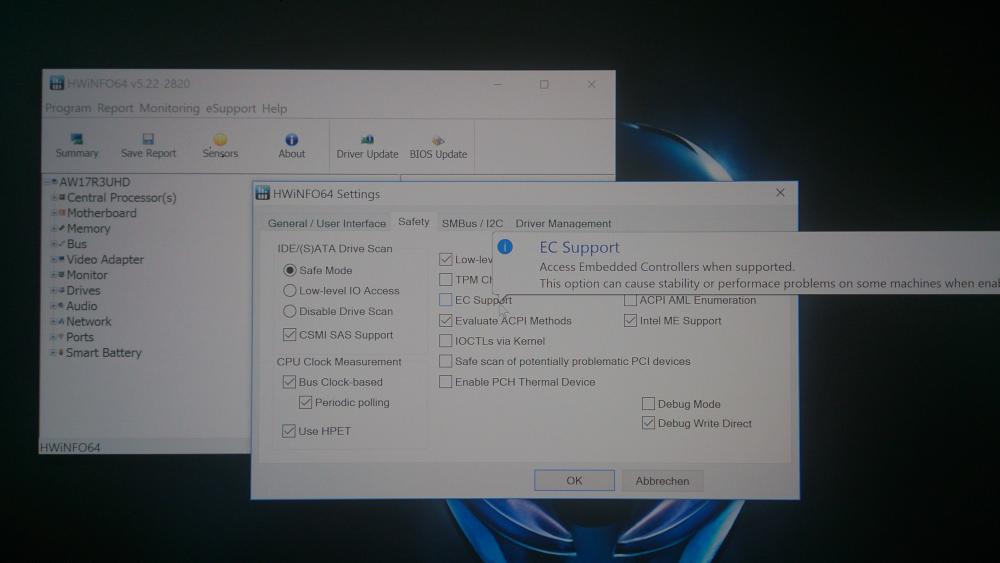This screenshot has width=1000, height=563.
Task: Click the Abbrechen cancel button
Action: click(662, 481)
